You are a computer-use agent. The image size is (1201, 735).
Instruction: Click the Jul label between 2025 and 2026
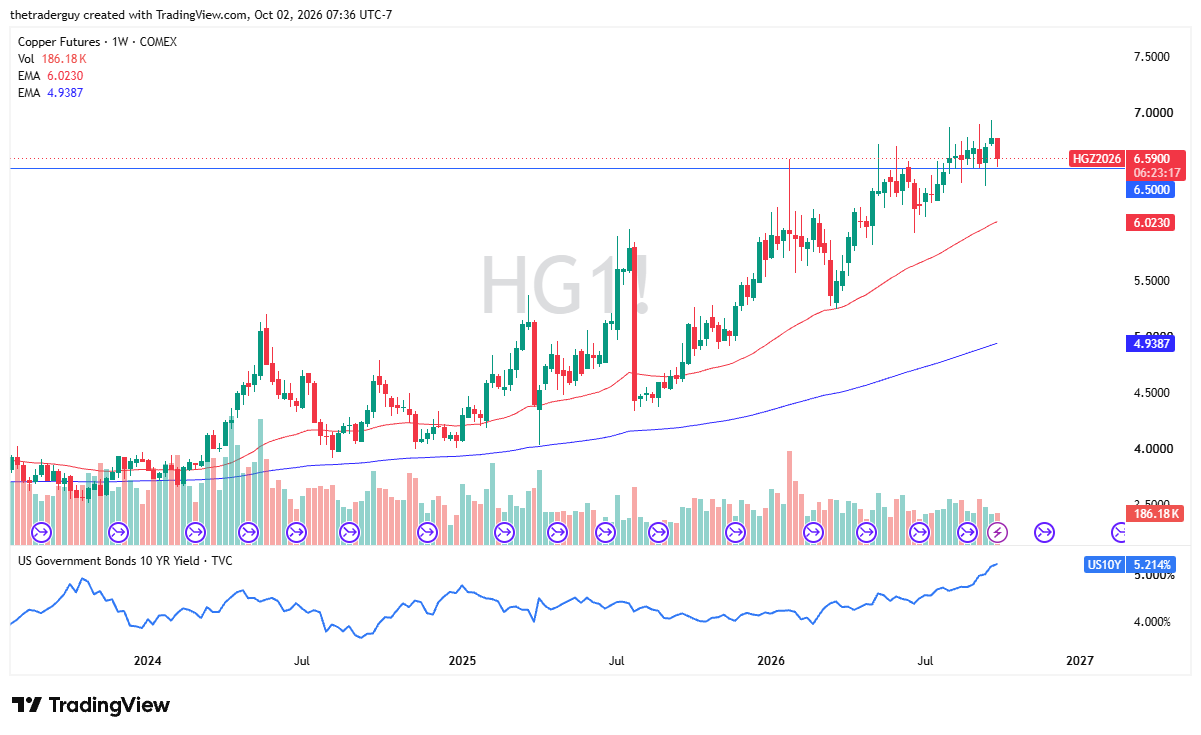(617, 661)
